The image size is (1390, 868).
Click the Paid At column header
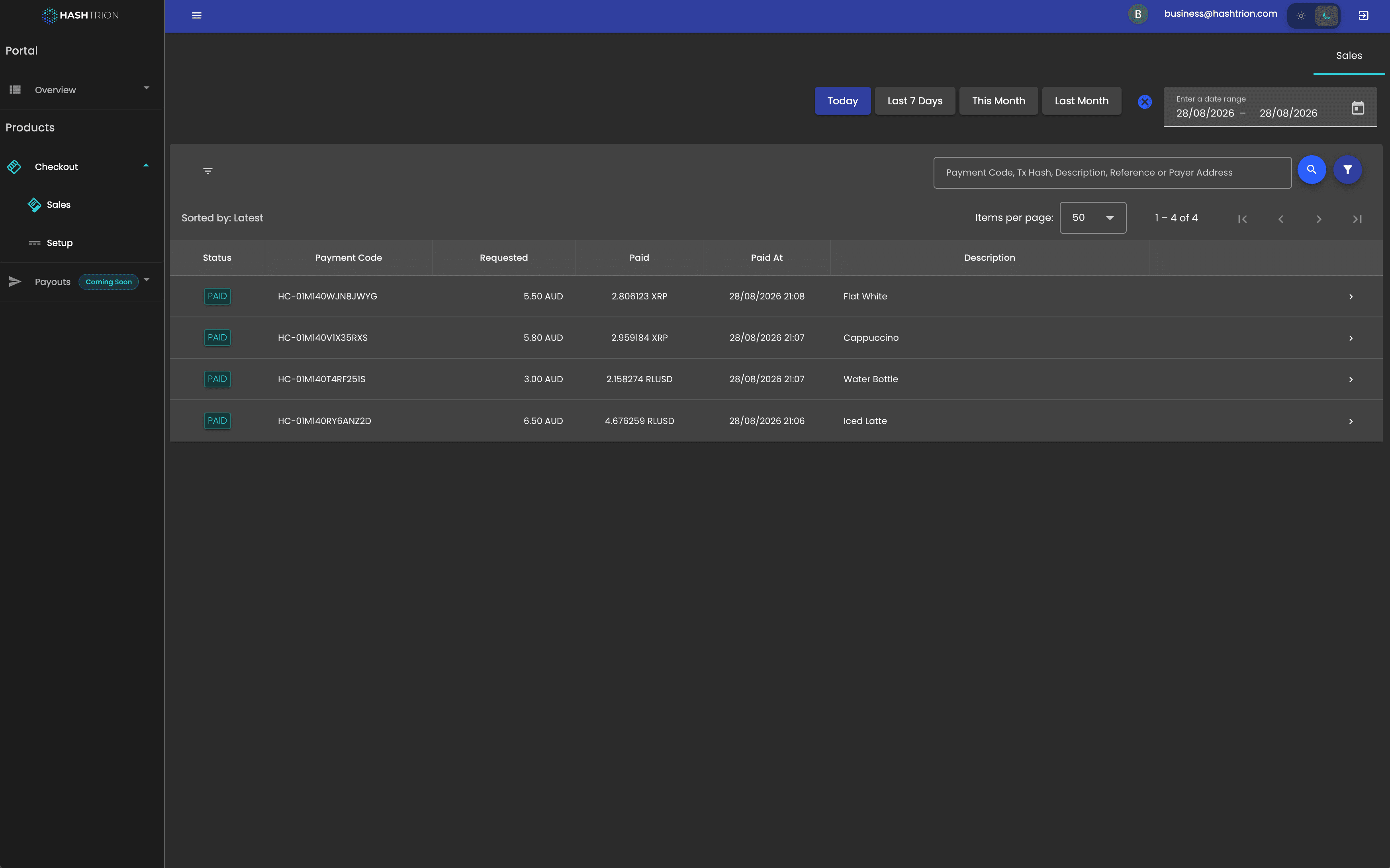tap(766, 258)
